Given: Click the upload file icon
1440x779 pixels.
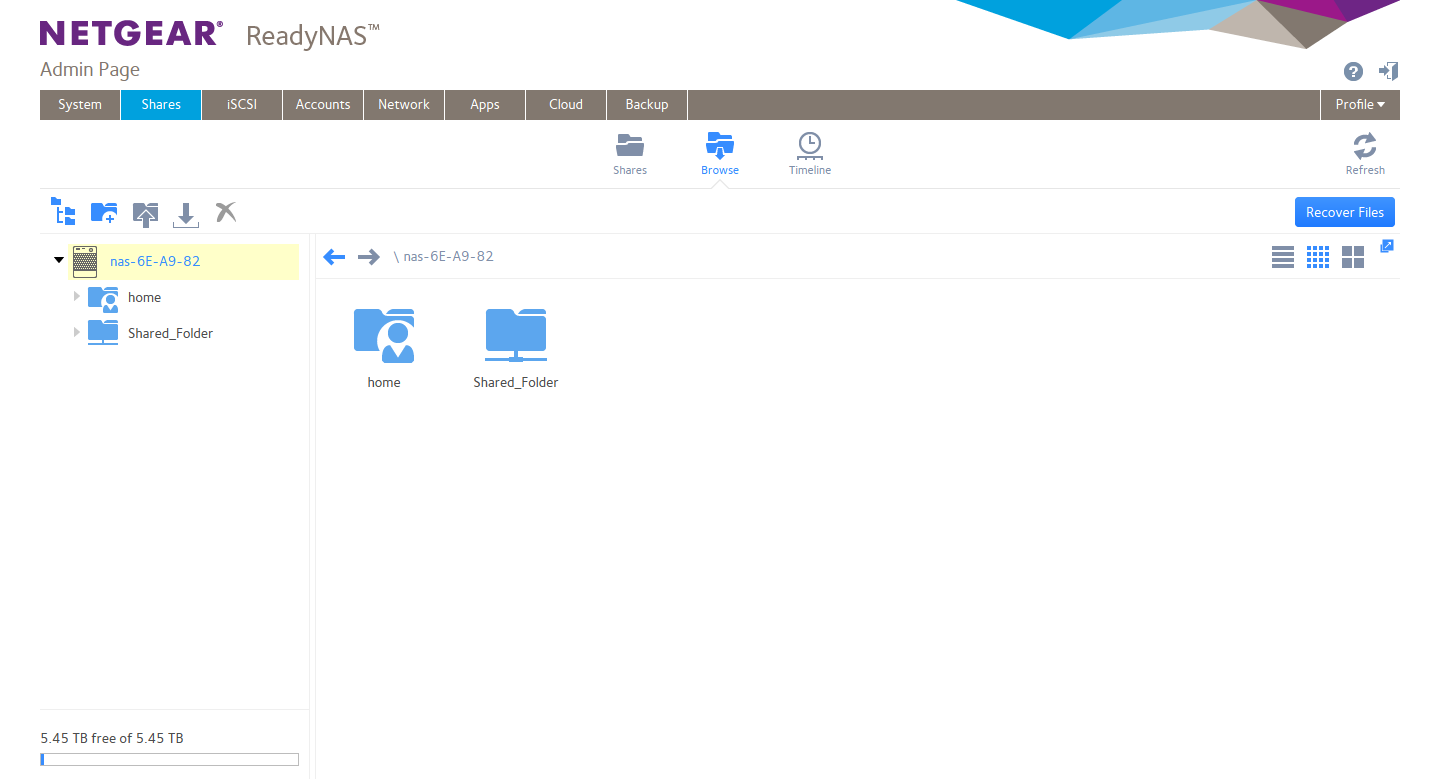Looking at the screenshot, I should [x=145, y=213].
